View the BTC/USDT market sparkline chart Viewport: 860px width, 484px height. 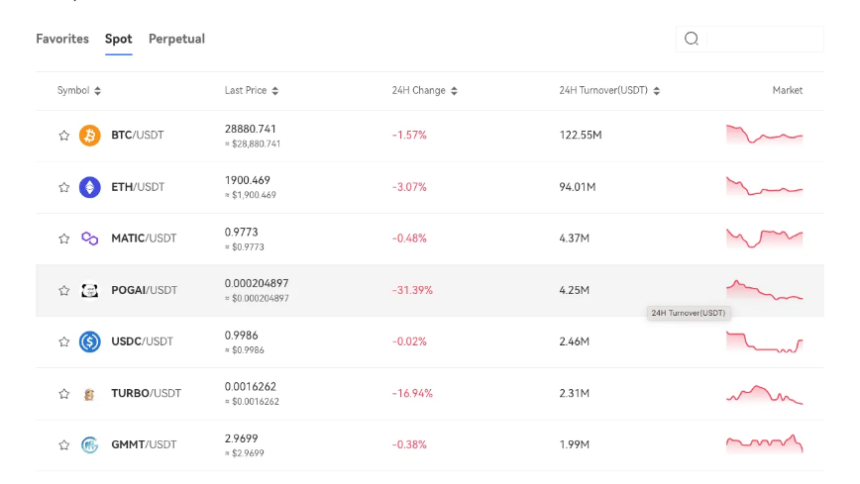[764, 135]
